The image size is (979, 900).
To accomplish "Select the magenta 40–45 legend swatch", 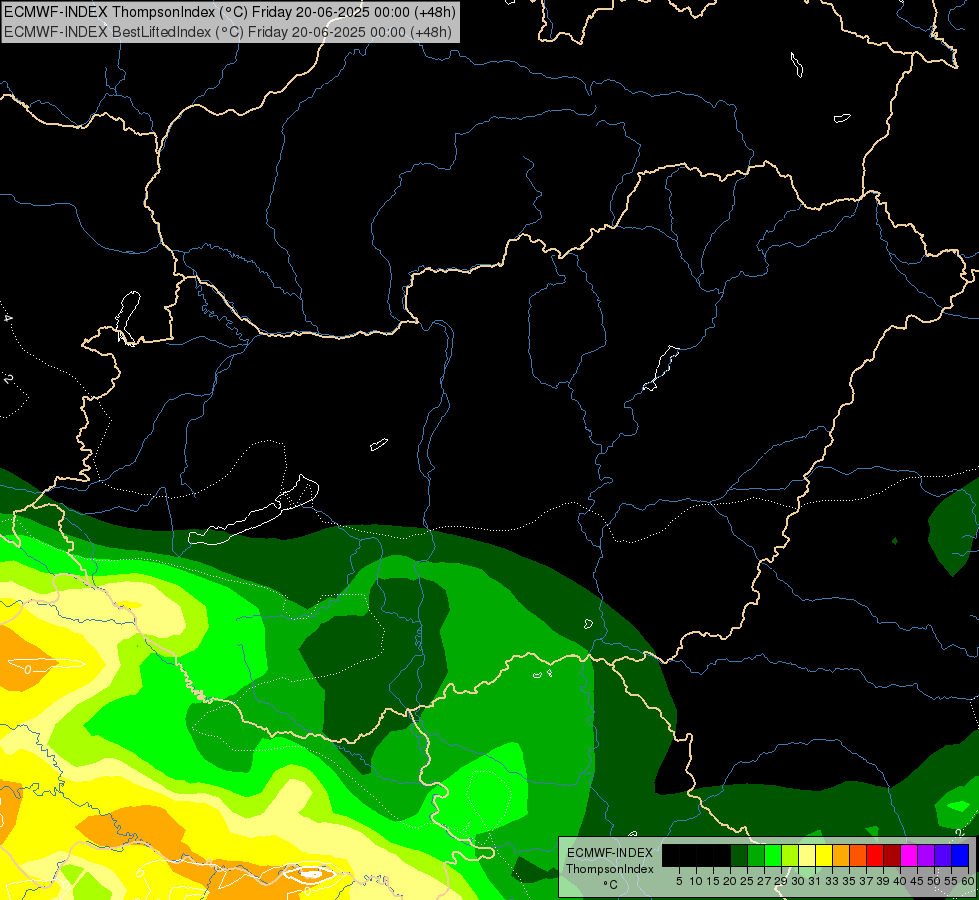I will point(909,855).
